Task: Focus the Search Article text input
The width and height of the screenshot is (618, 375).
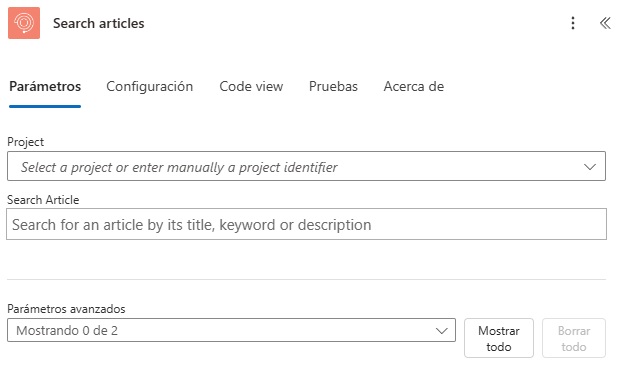Action: [x=306, y=224]
